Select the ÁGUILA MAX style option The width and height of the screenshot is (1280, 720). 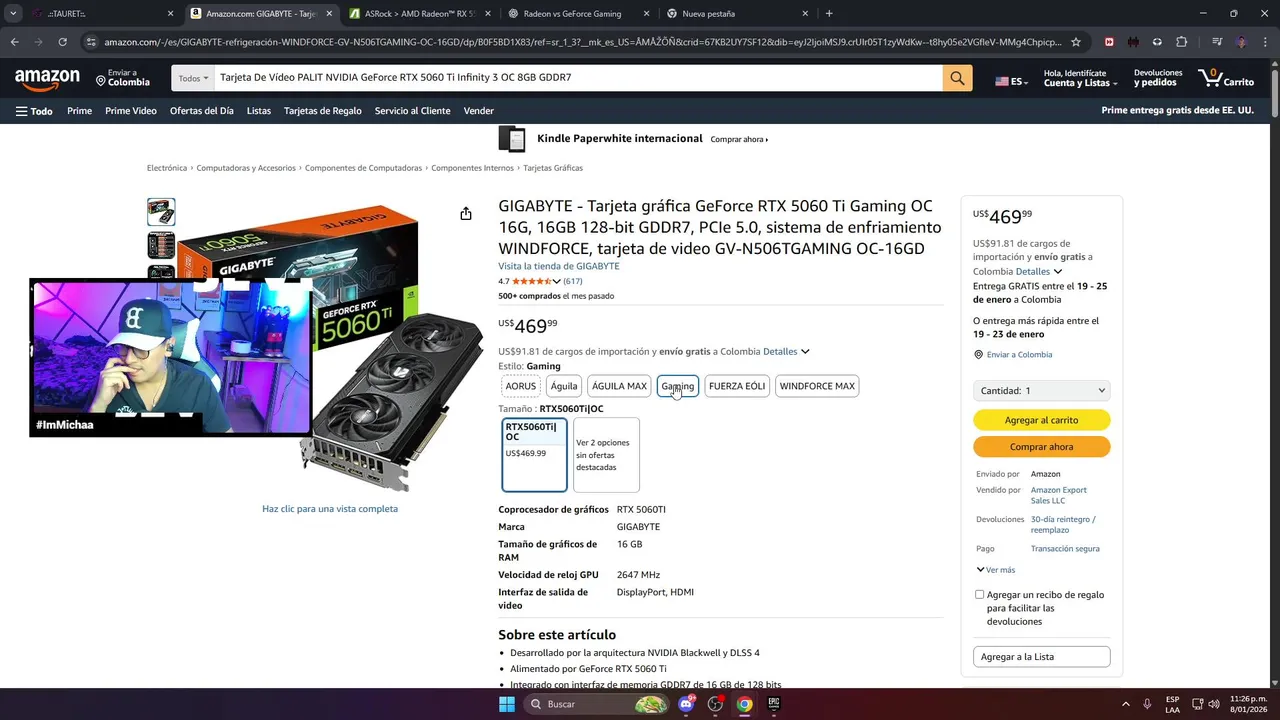tap(619, 386)
